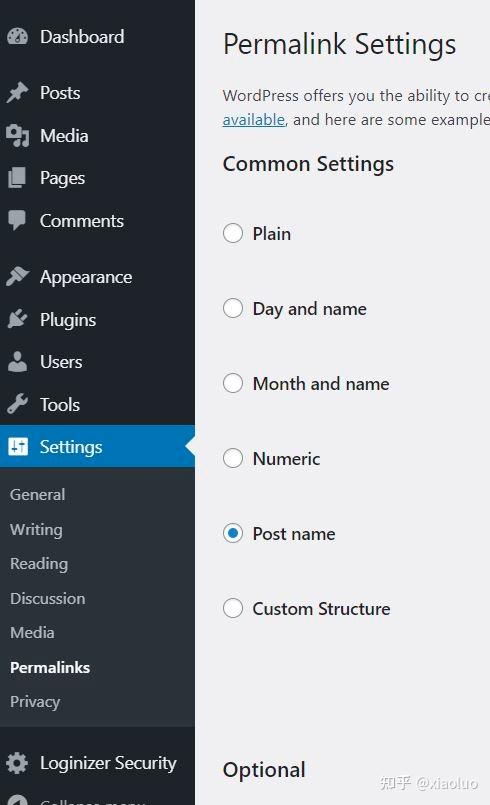
Task: Click the Tools wrench icon
Action: point(17,404)
